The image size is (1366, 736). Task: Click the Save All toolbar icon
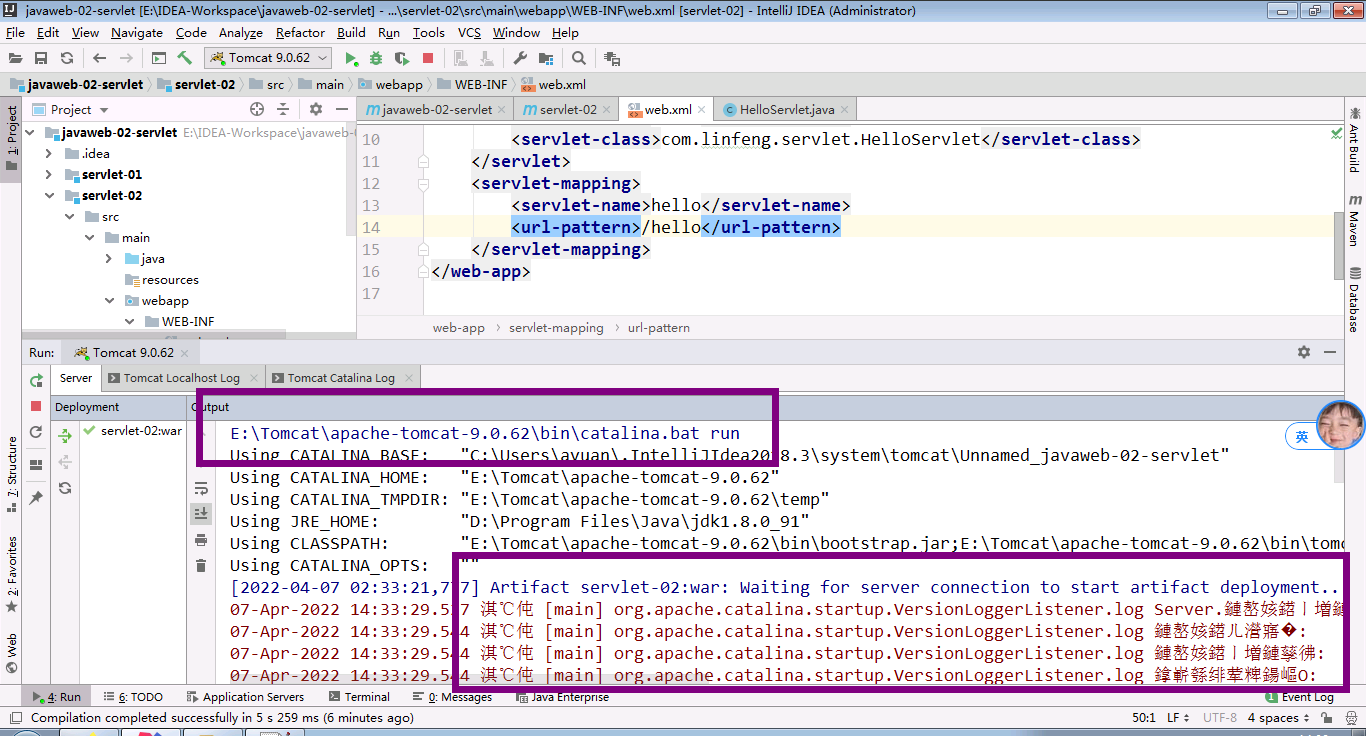click(x=41, y=58)
